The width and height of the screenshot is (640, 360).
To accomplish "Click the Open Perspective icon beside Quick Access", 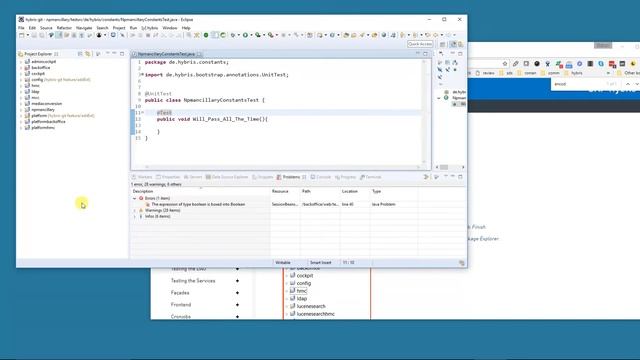I will [442, 44].
